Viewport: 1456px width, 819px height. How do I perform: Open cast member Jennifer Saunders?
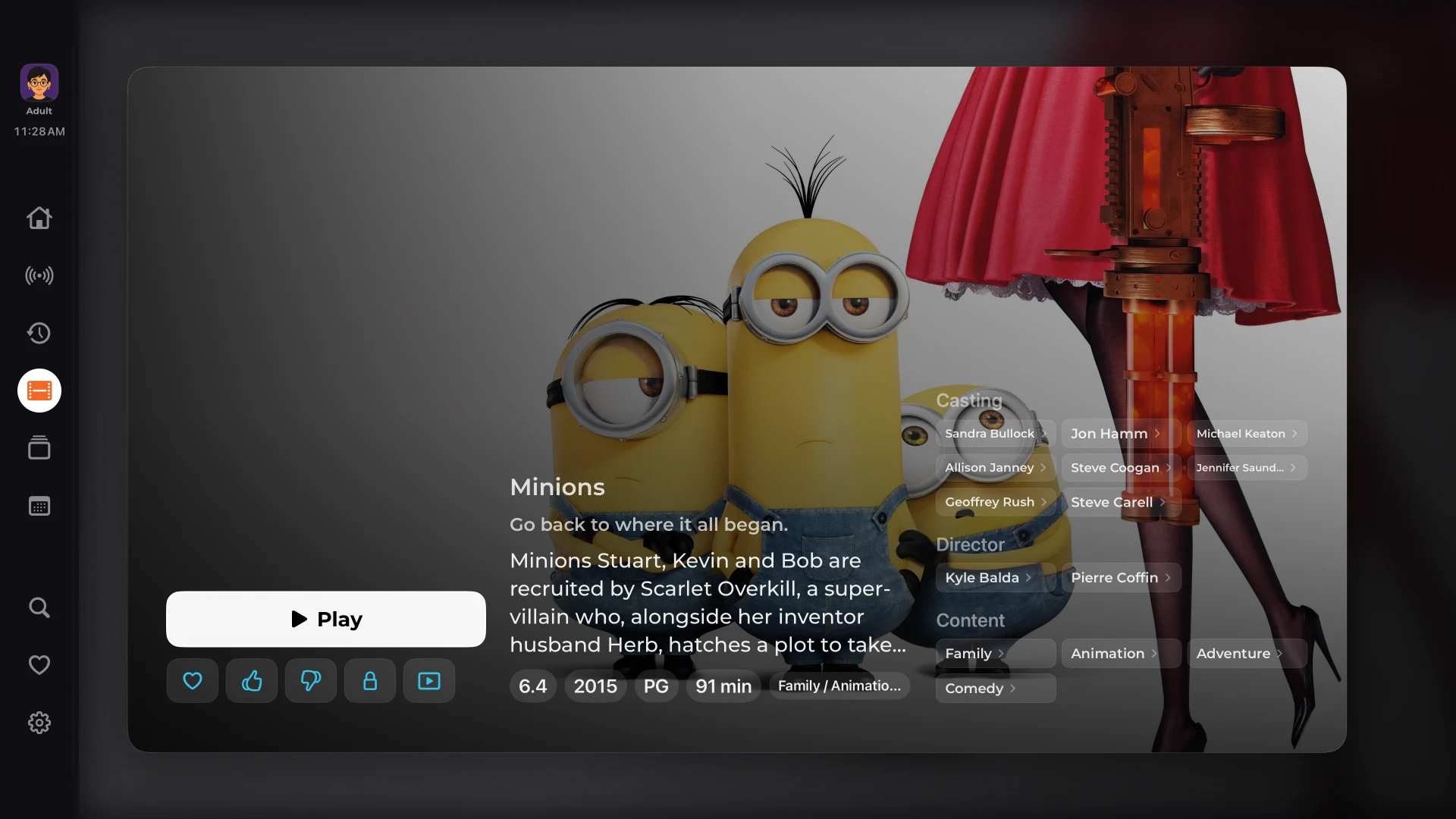click(1247, 468)
